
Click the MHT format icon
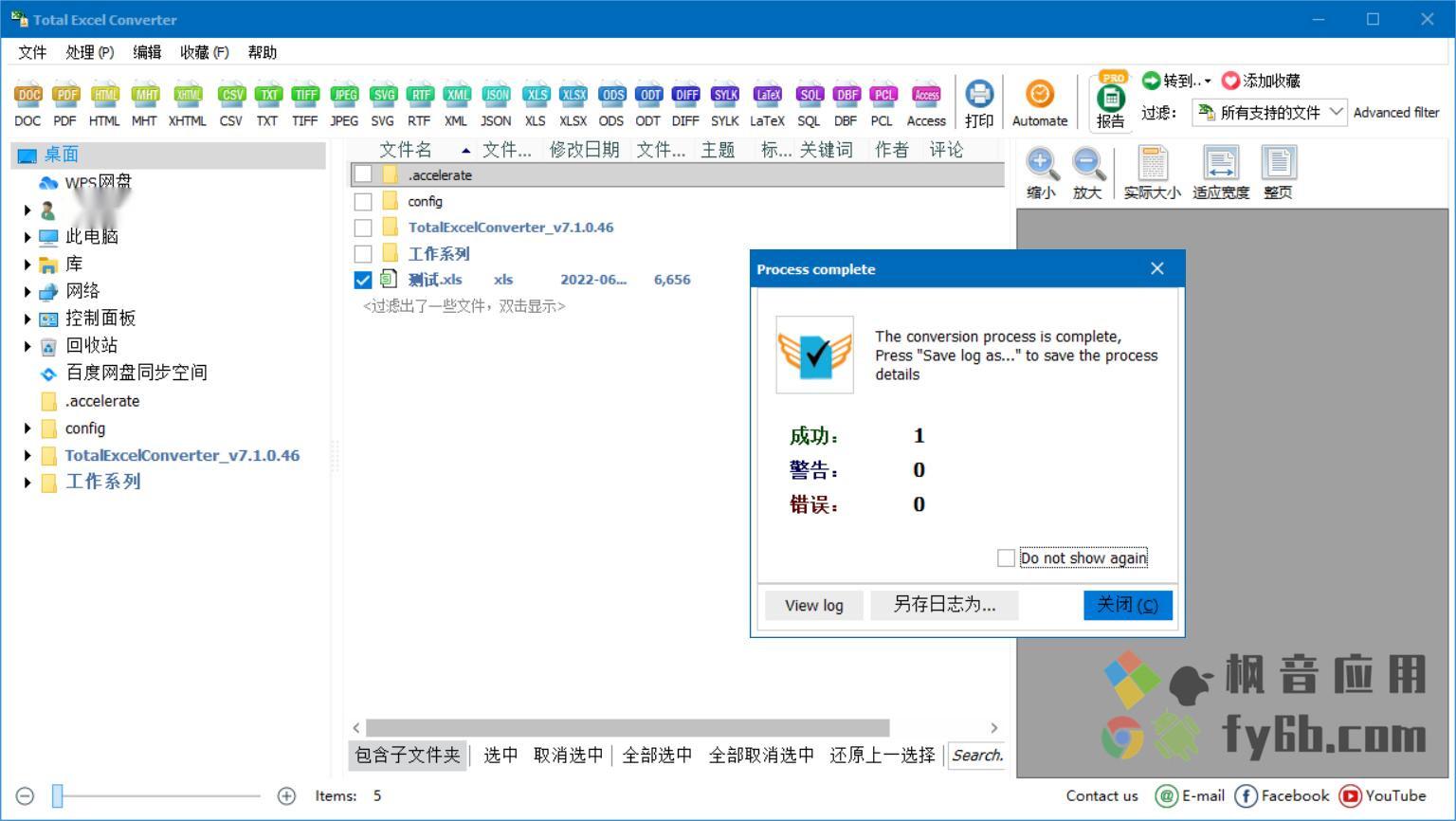tap(144, 104)
